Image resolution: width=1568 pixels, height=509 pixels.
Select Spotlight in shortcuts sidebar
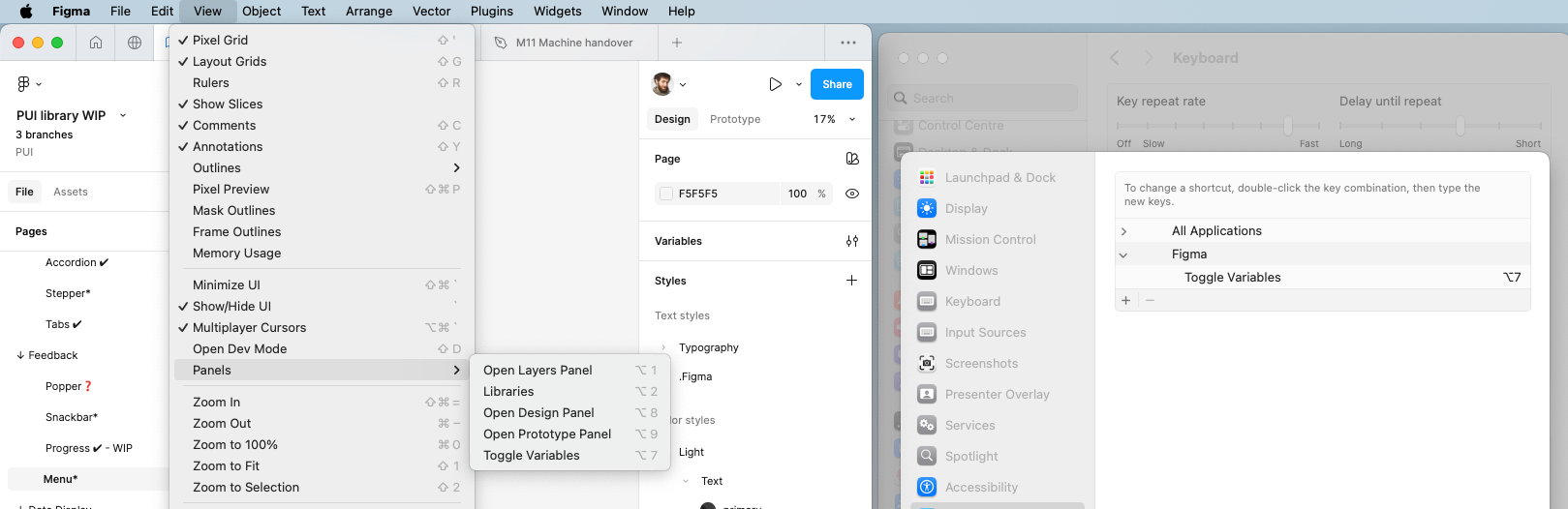coord(958,456)
